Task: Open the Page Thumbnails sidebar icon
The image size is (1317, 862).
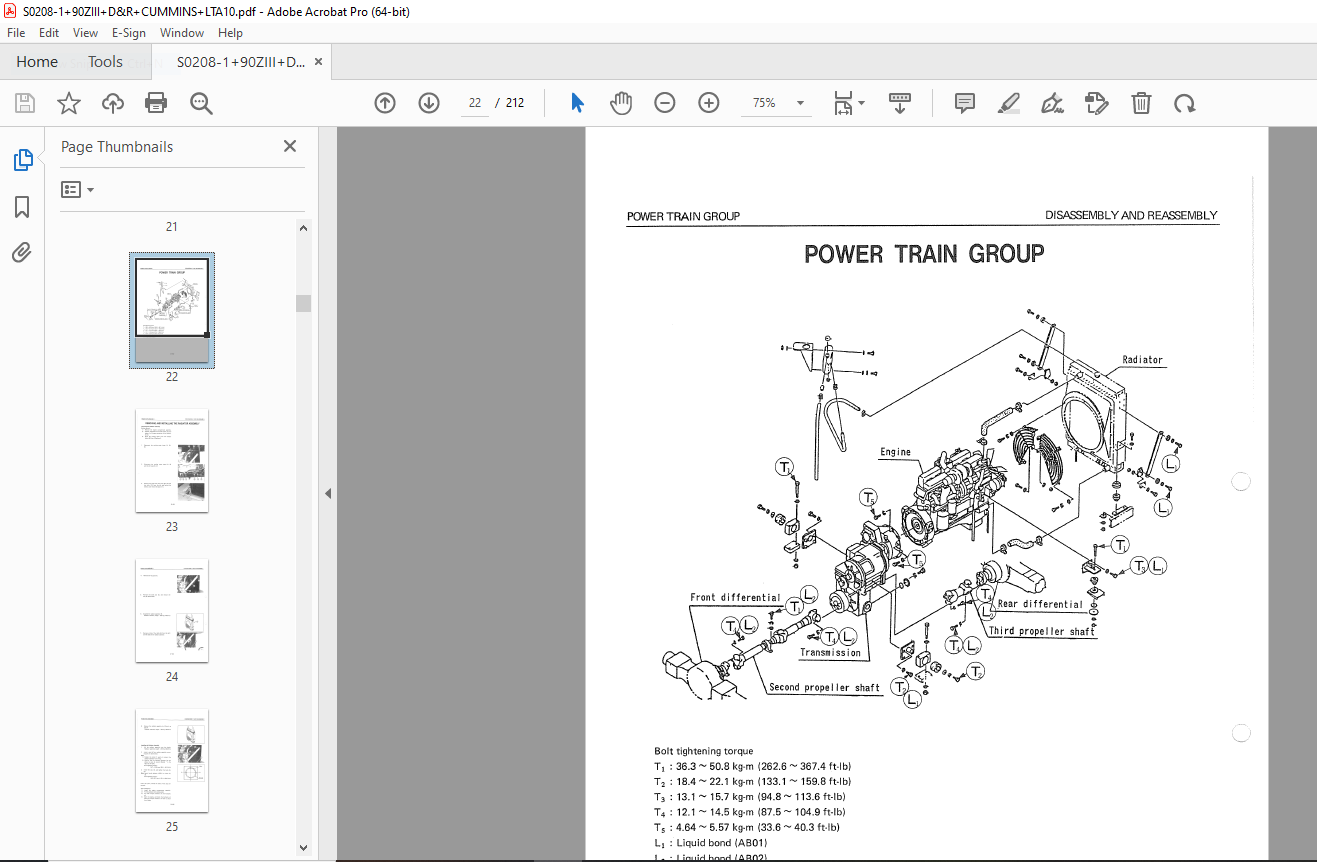Action: tap(22, 159)
